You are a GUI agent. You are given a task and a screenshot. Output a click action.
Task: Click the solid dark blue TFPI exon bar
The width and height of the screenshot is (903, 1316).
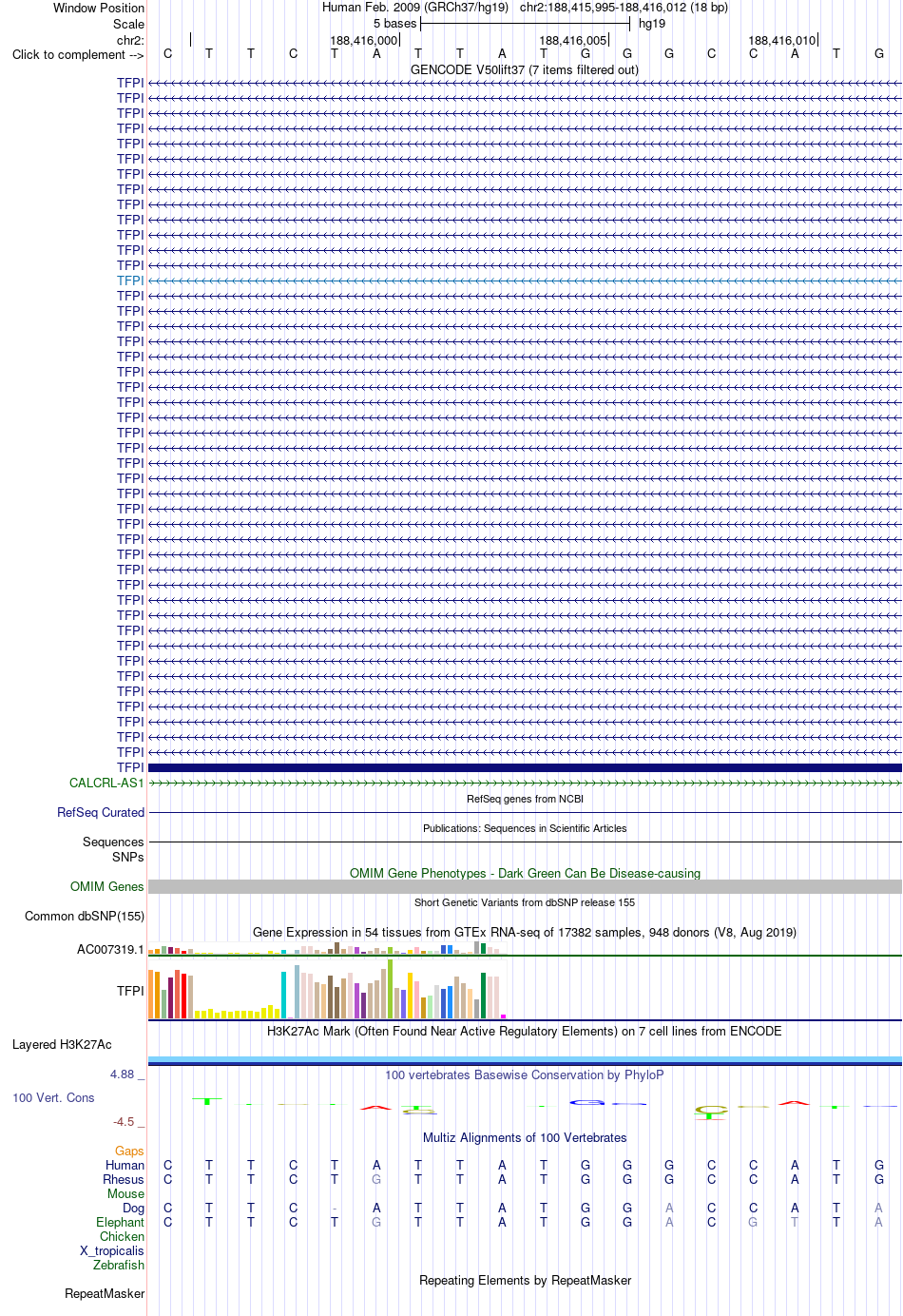(525, 767)
